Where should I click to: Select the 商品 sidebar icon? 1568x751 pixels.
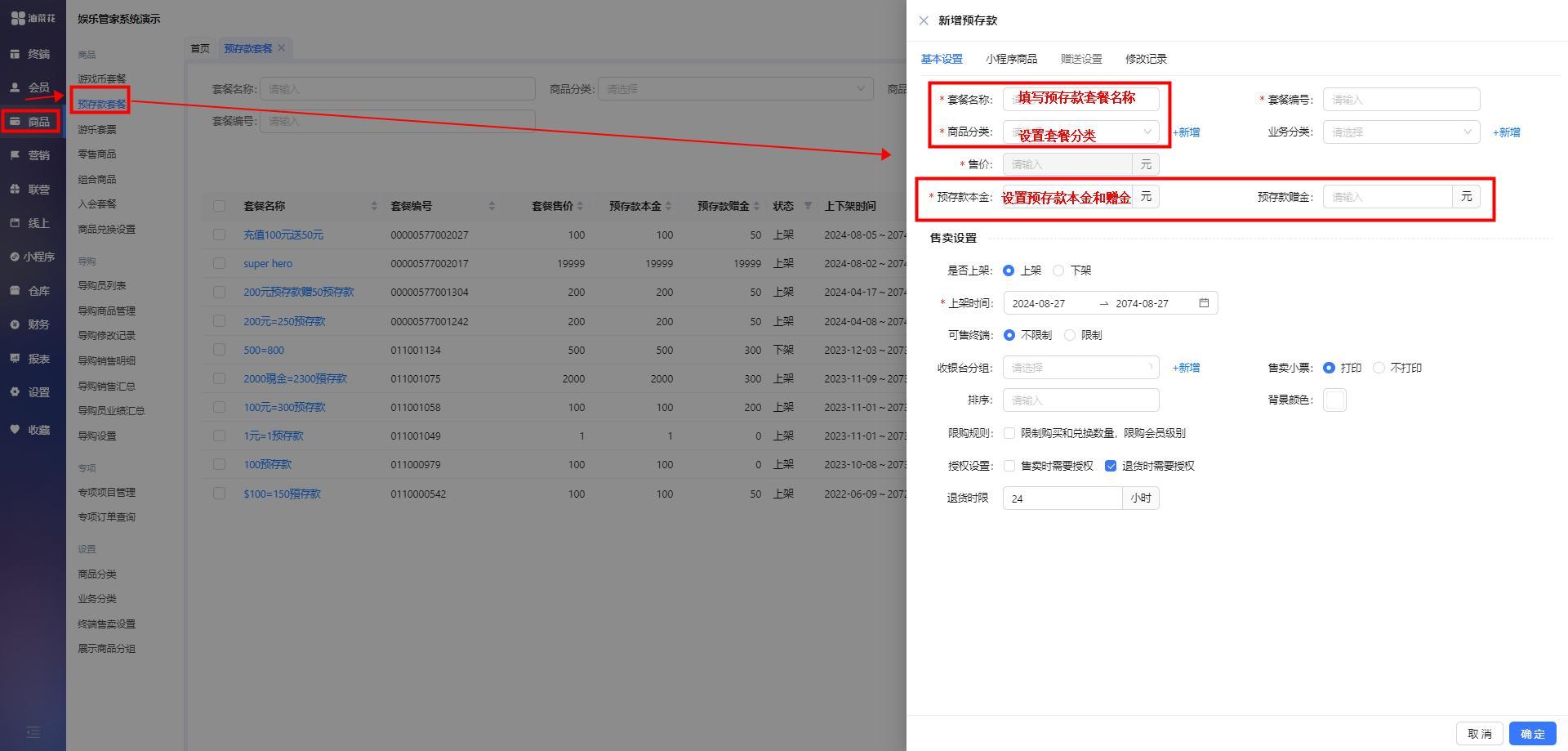pos(15,122)
